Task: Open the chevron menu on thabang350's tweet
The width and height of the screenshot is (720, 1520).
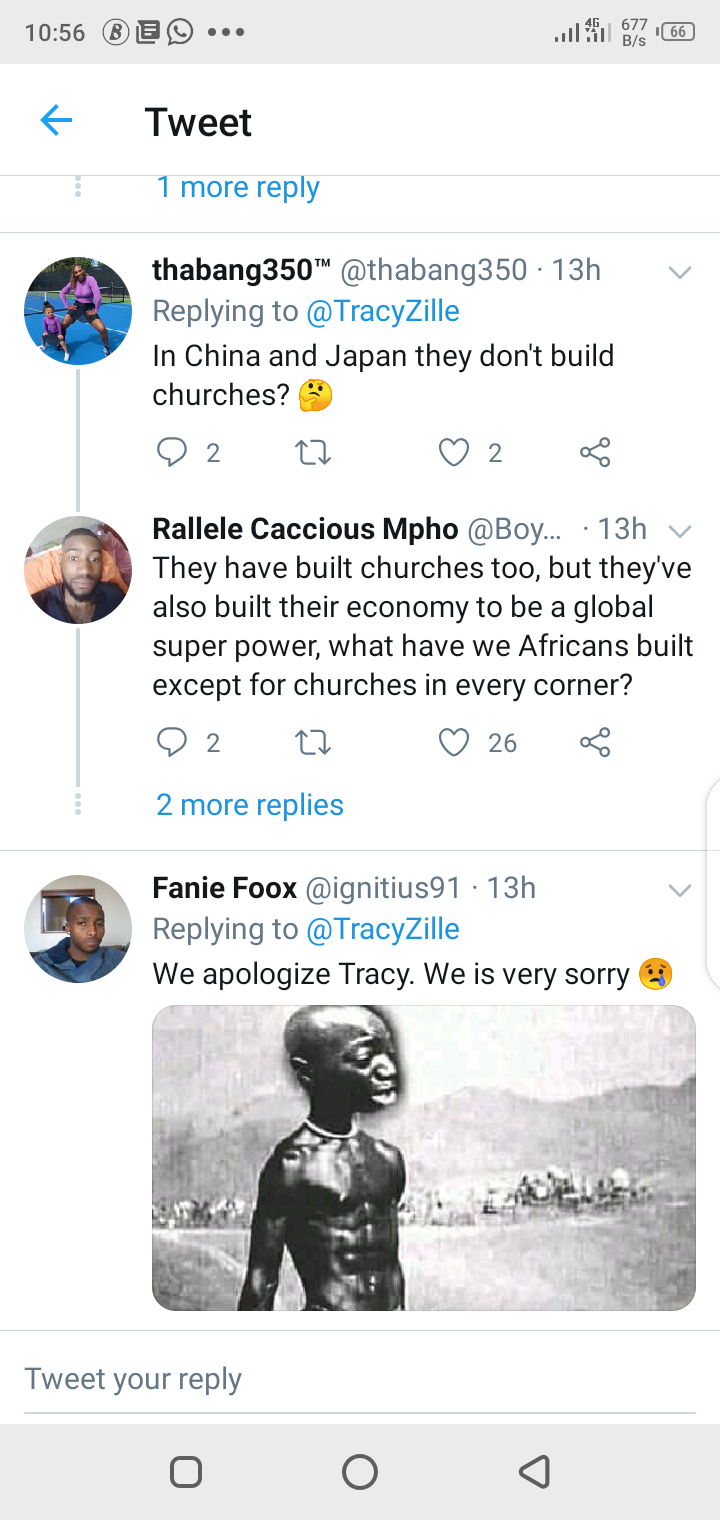Action: [680, 272]
